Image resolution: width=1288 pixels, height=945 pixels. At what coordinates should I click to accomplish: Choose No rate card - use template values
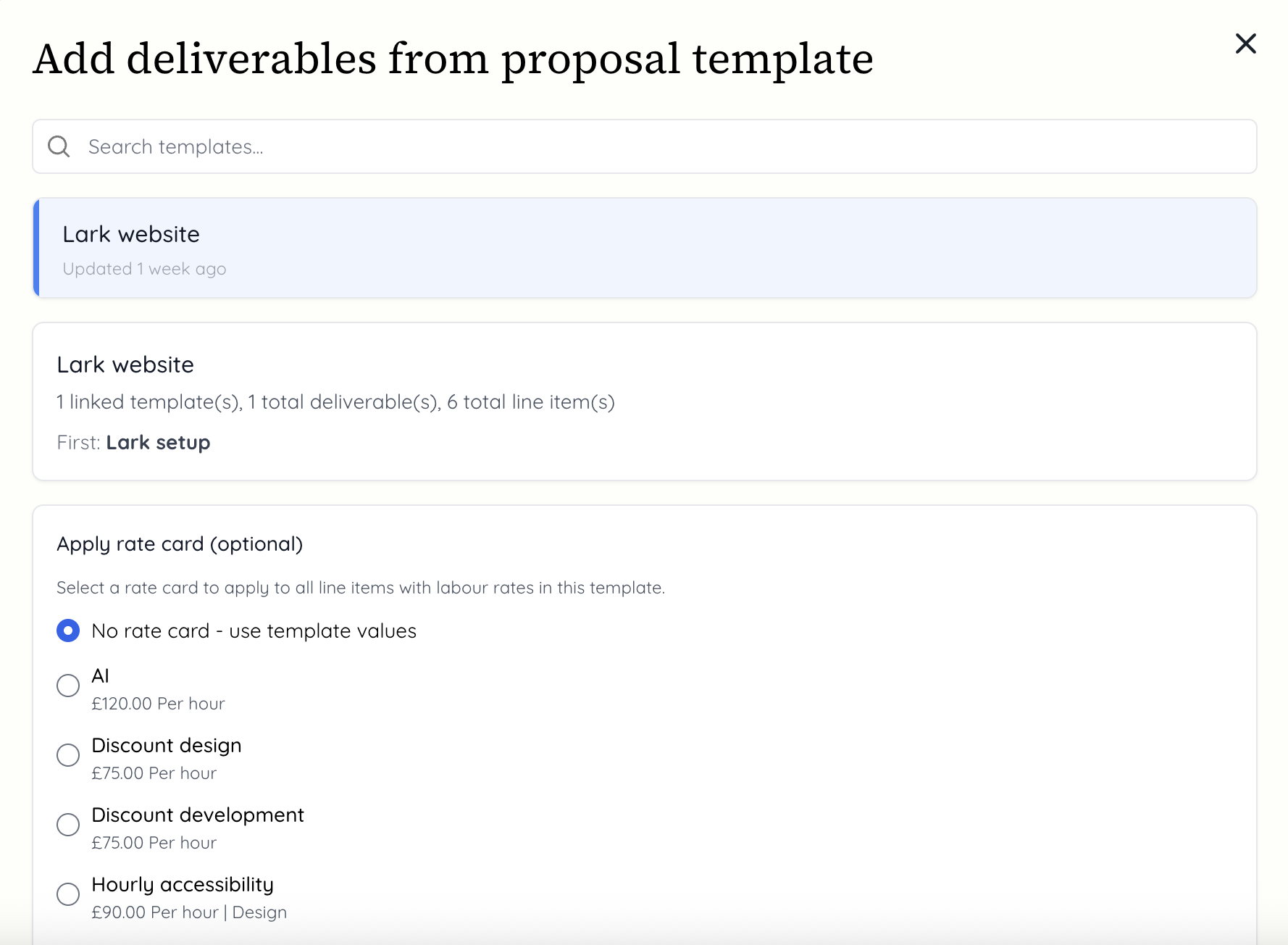[x=68, y=631]
